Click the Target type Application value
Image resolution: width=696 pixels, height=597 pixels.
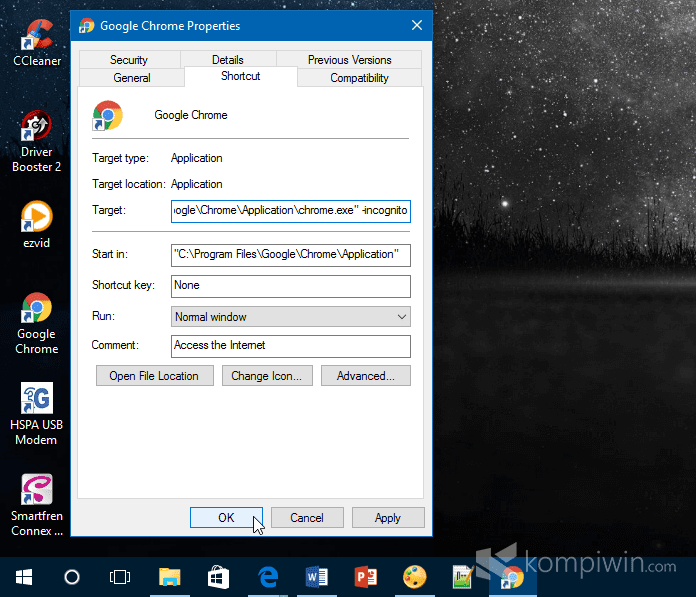[x=197, y=158]
